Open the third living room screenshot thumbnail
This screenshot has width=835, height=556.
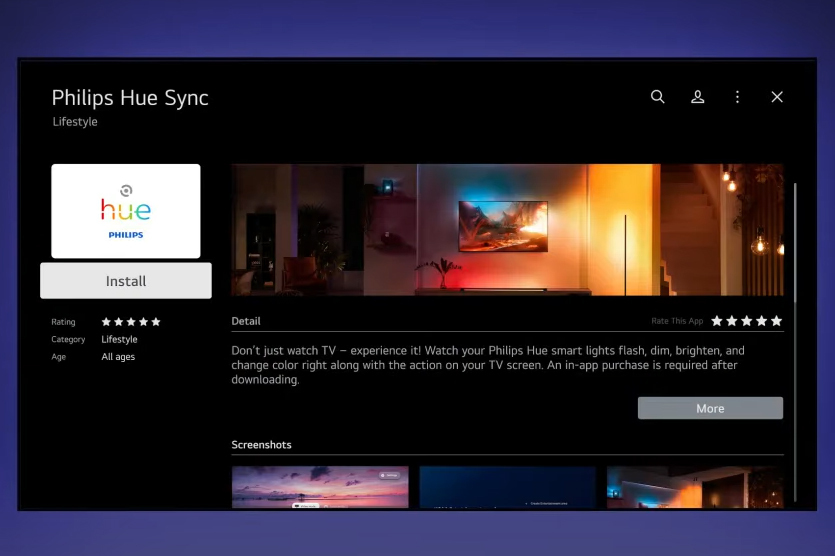695,487
